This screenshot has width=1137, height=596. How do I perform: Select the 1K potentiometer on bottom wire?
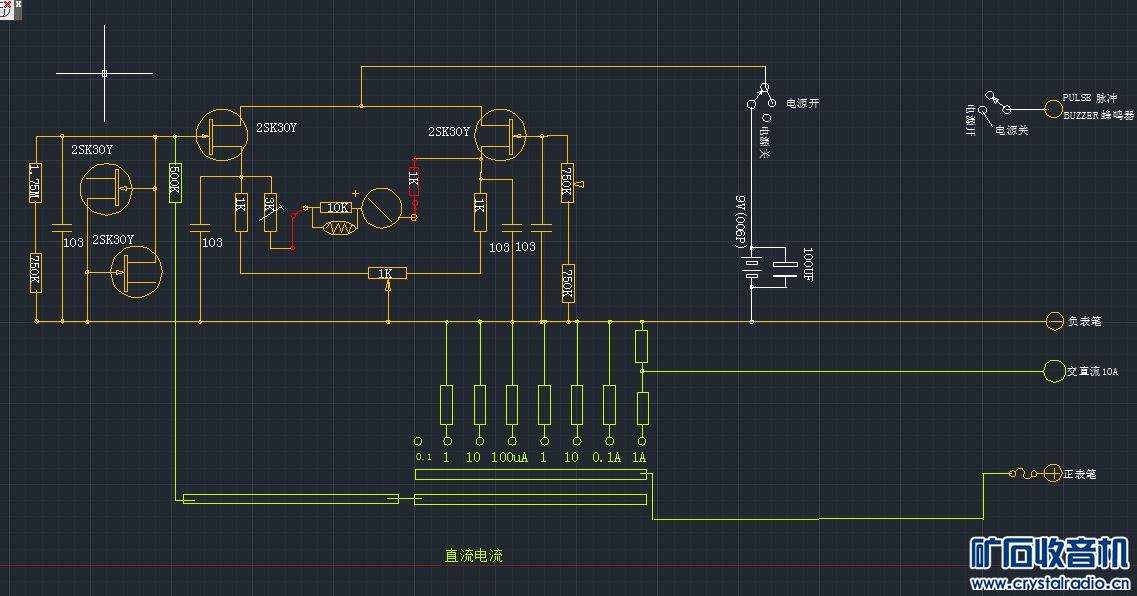coord(387,274)
